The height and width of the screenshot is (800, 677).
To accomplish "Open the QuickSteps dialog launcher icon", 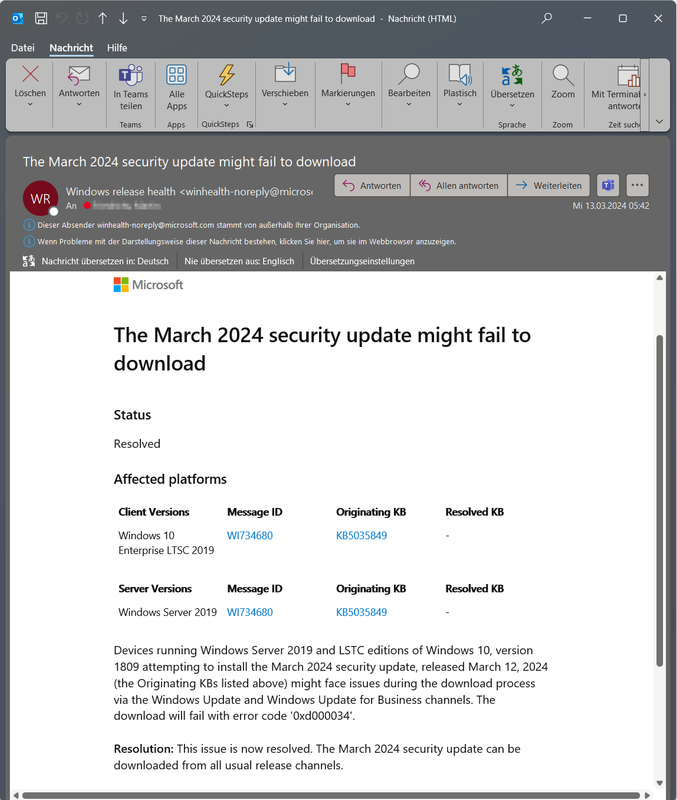I will (250, 124).
